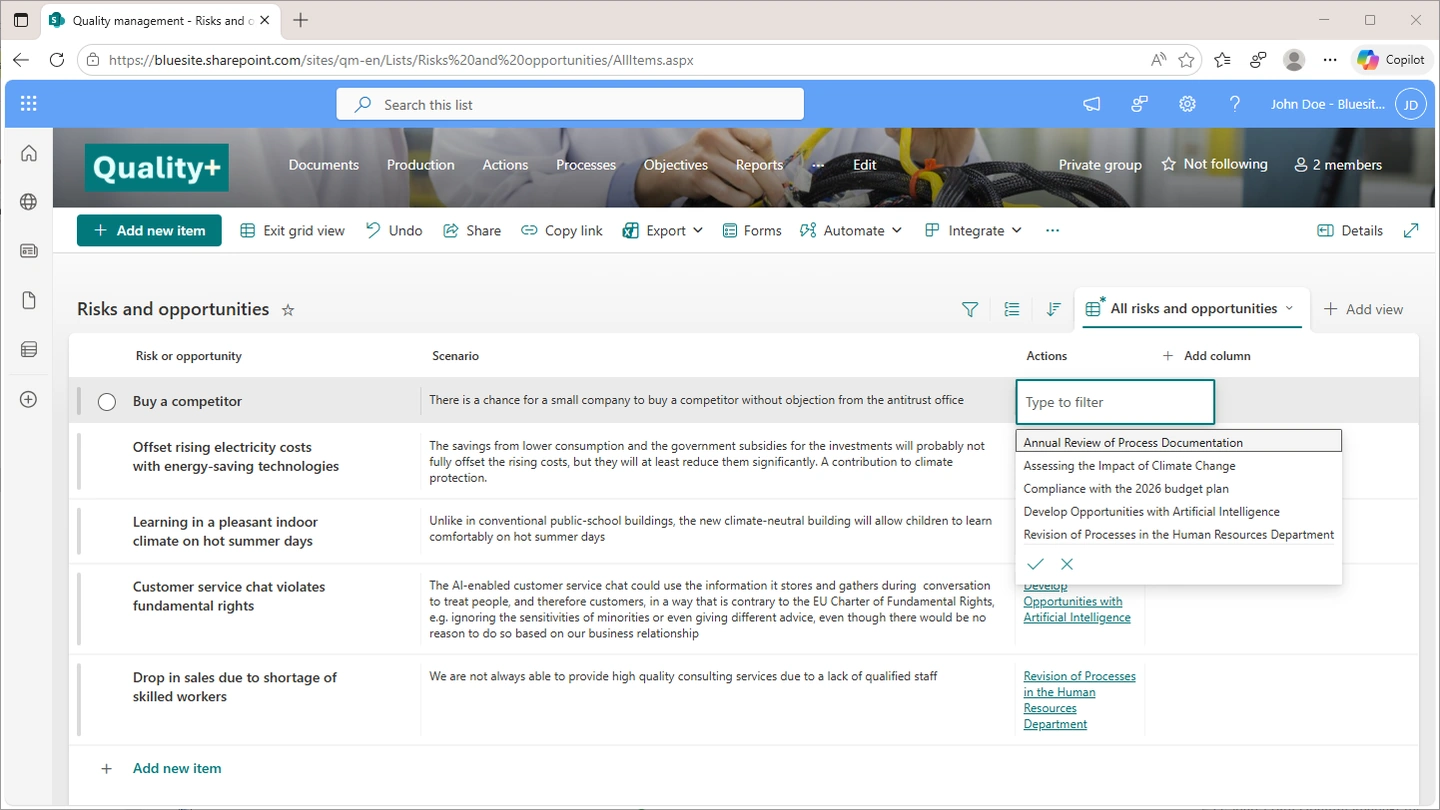Open the settings gear in header
This screenshot has height=810, width=1440.
click(1187, 104)
